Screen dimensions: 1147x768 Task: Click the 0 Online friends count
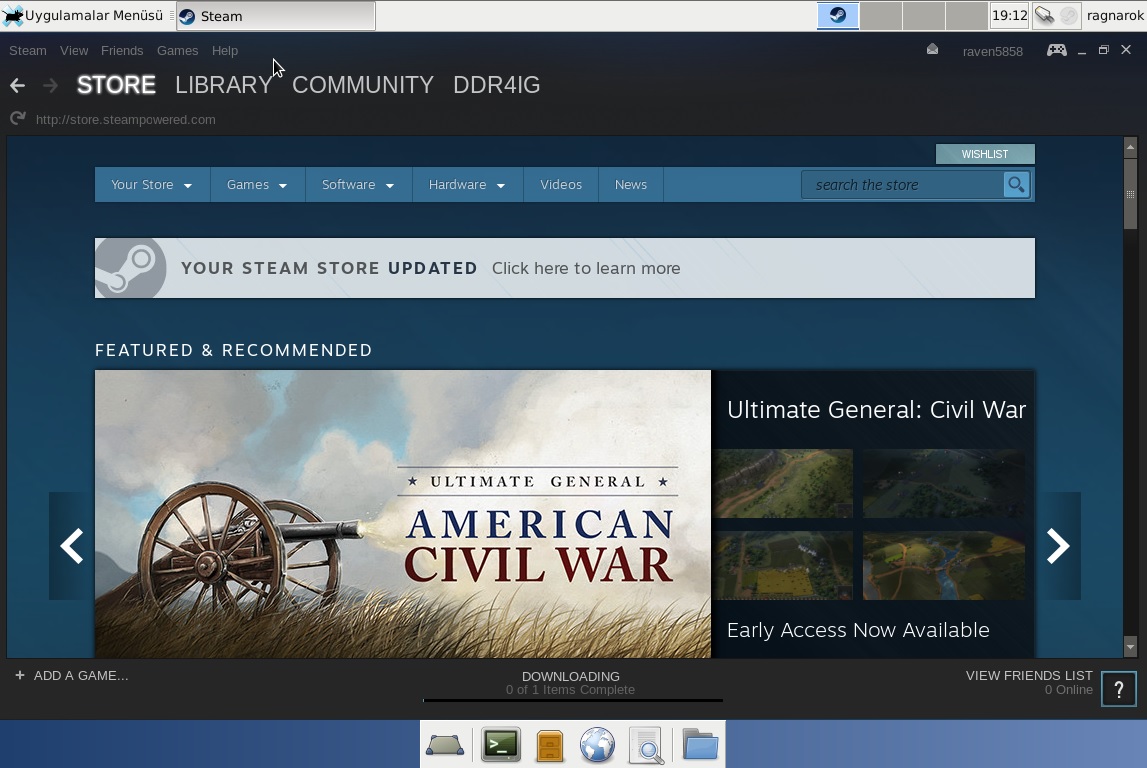(x=1068, y=690)
